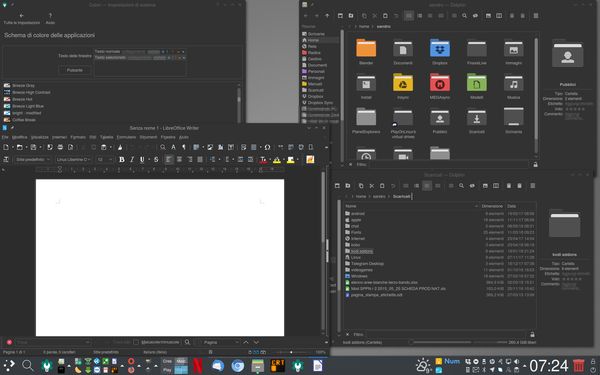Open font size dropdown showing 12
The width and height of the screenshot is (600, 375).
click(104, 160)
